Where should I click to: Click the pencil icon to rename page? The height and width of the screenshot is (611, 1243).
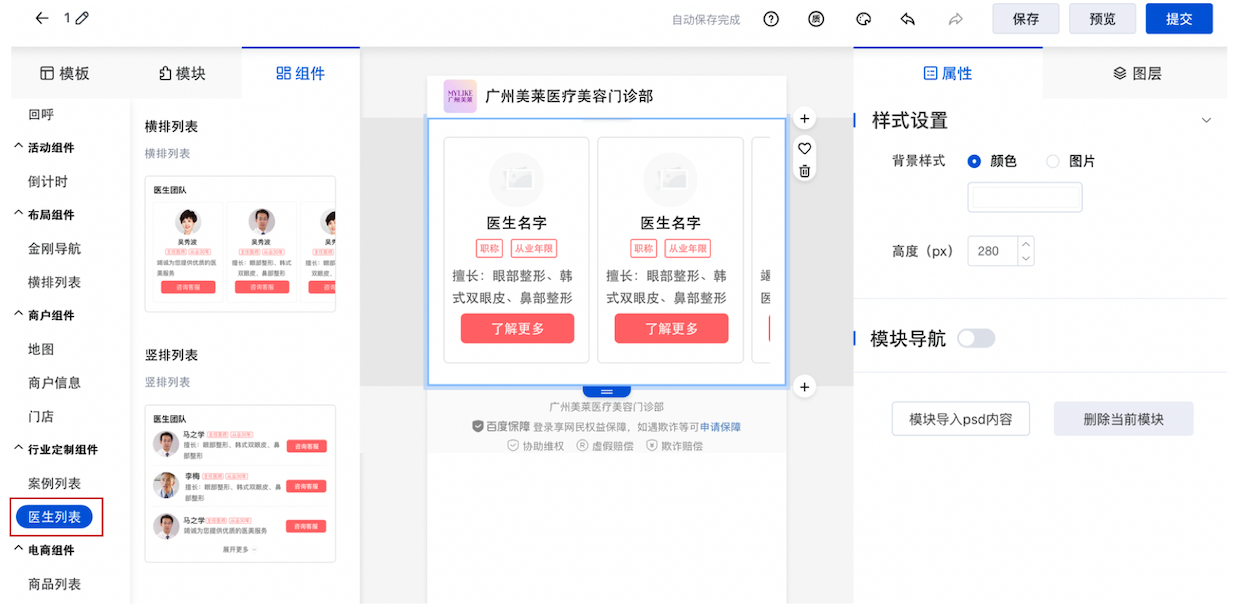tap(82, 19)
